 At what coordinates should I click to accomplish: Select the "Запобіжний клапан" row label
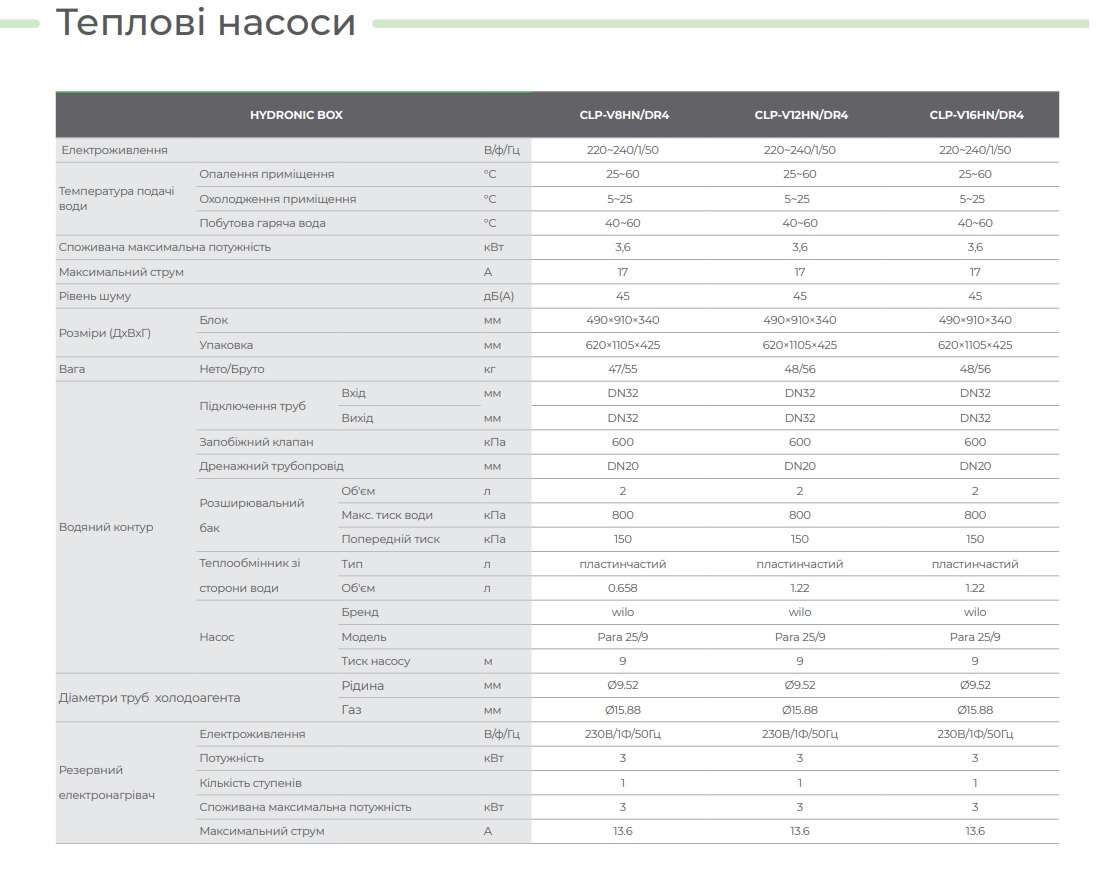tap(256, 442)
